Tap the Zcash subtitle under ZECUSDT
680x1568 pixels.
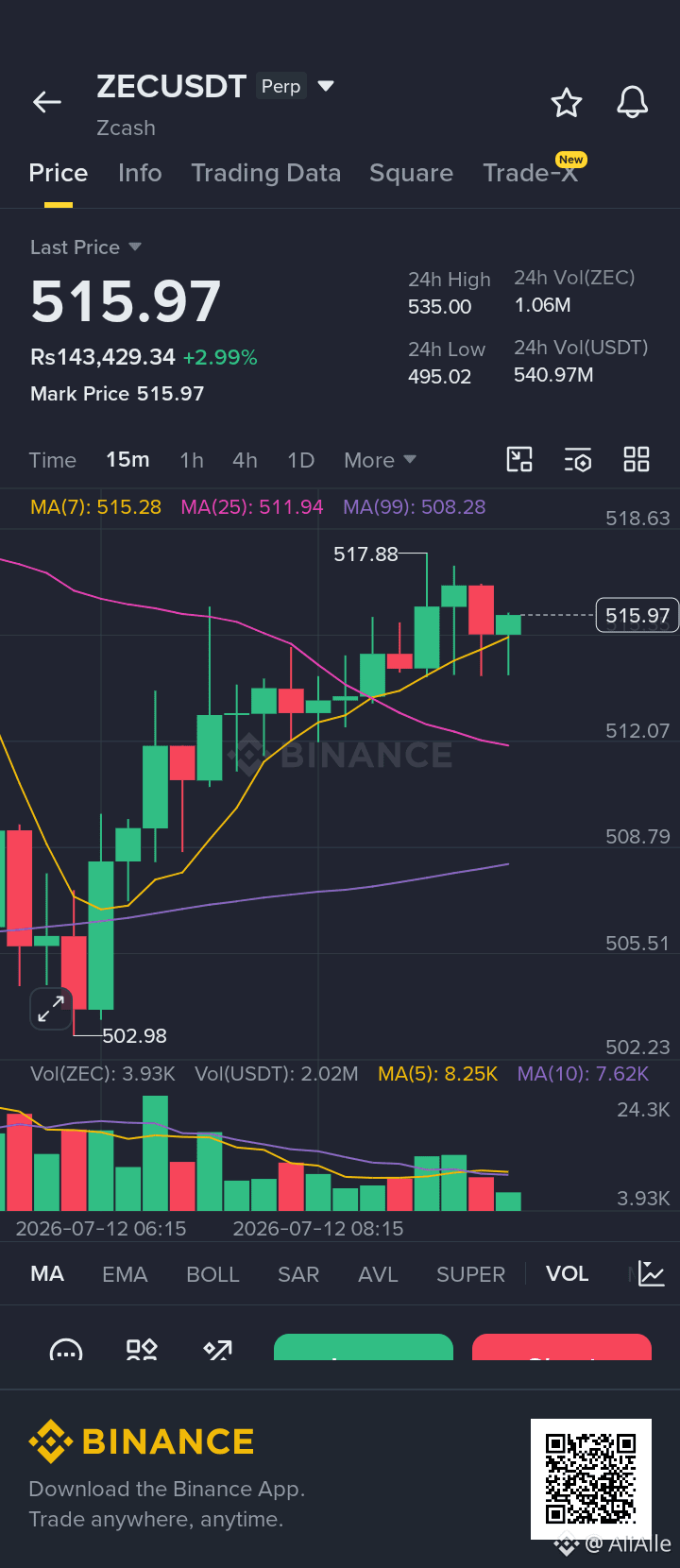[126, 128]
